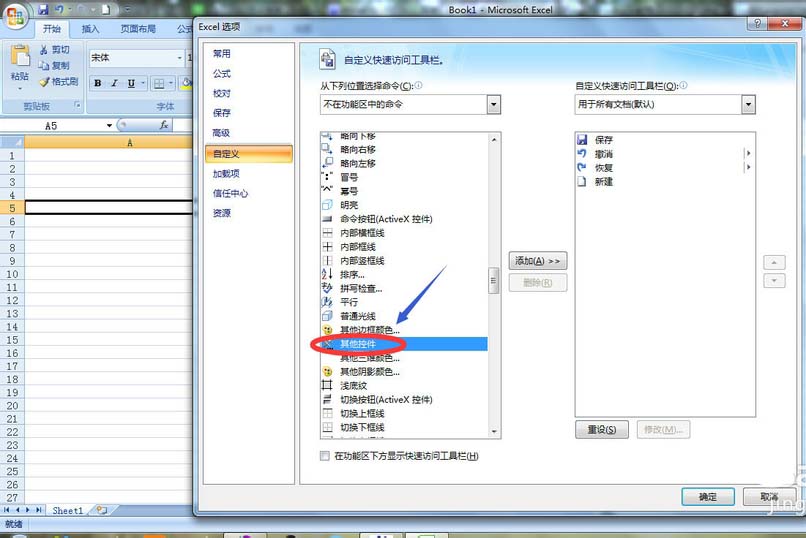
Task: Open 高级 options category
Action: pyautogui.click(x=222, y=133)
